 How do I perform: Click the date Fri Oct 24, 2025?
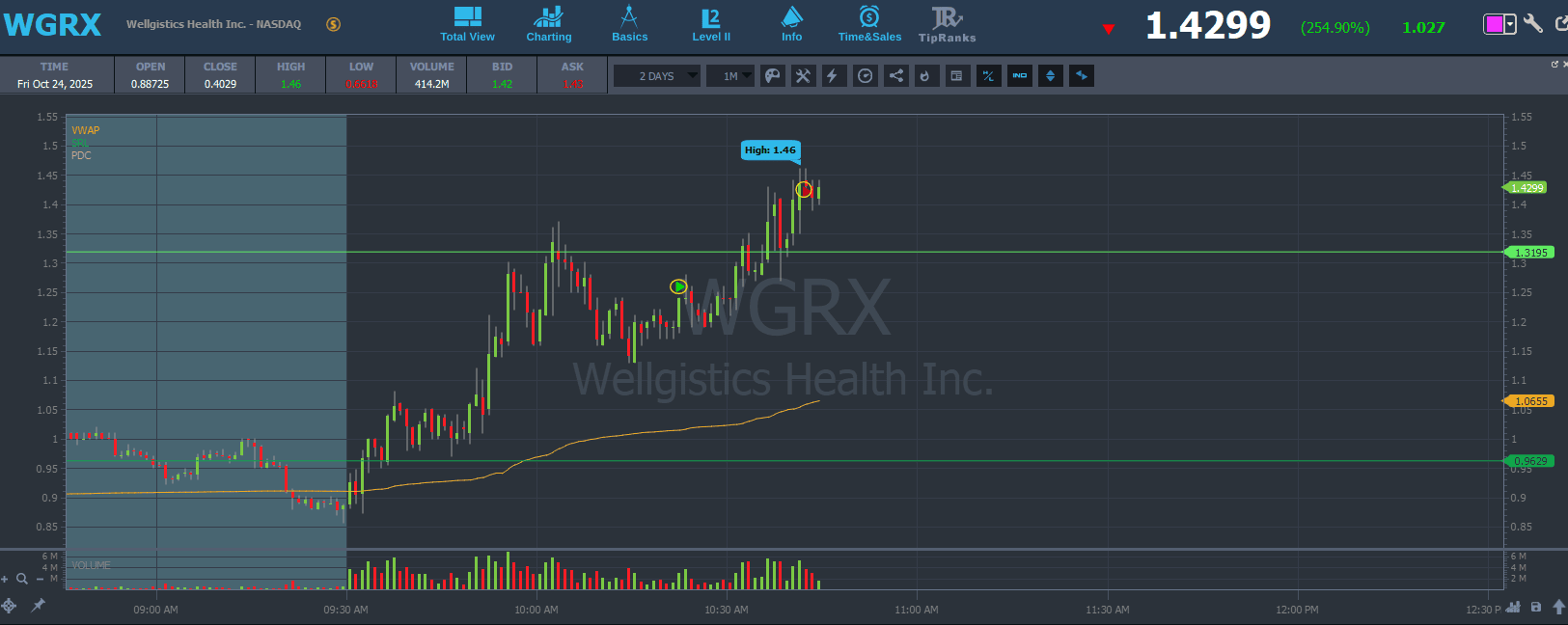tap(55, 84)
